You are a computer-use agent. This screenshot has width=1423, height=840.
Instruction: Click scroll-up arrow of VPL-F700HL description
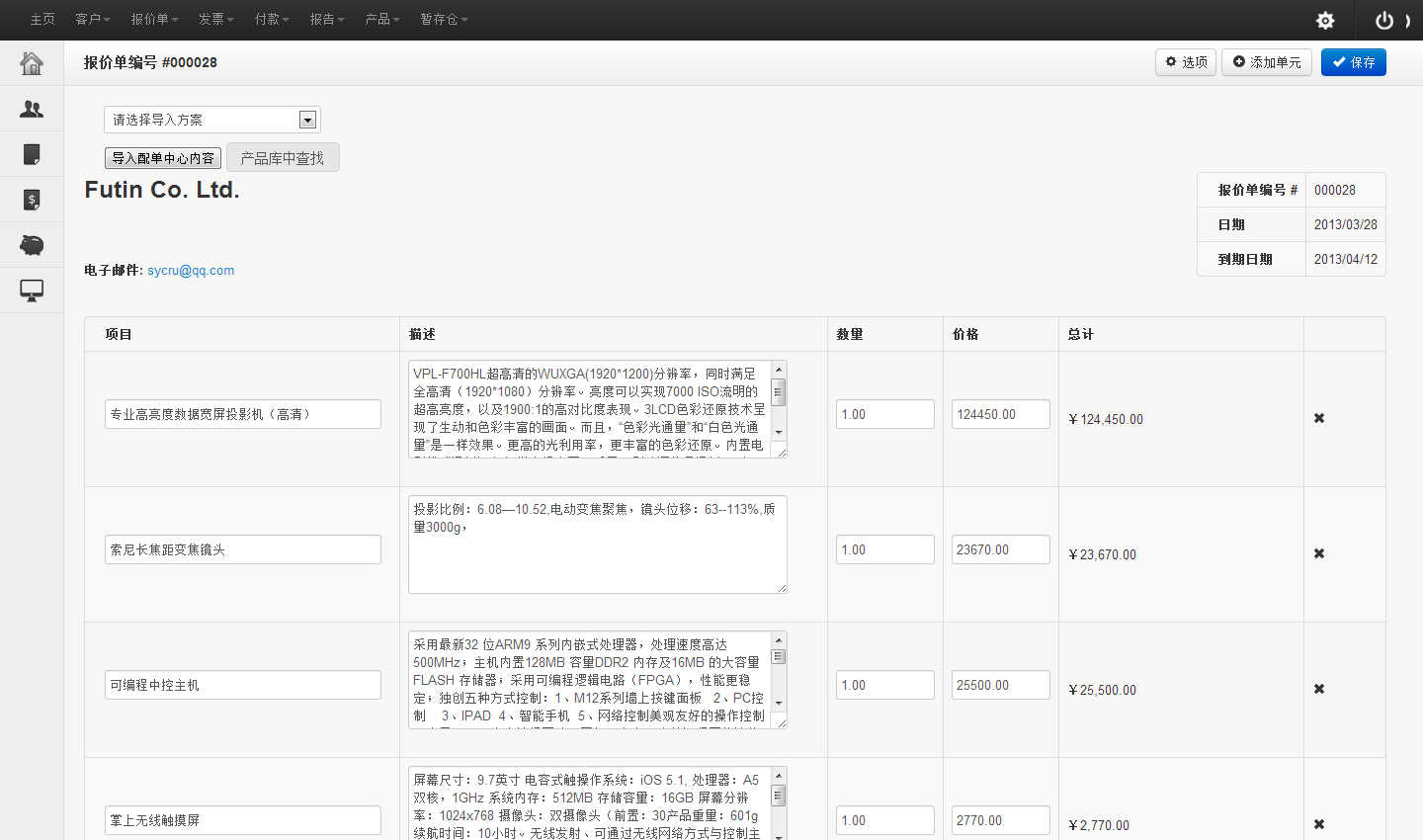(779, 370)
